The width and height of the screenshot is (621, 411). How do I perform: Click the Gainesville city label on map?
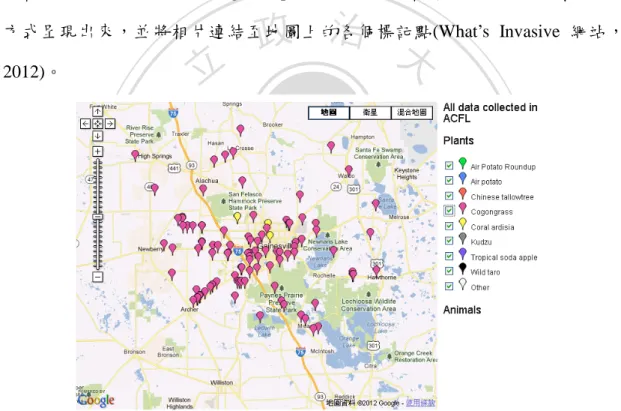276,246
